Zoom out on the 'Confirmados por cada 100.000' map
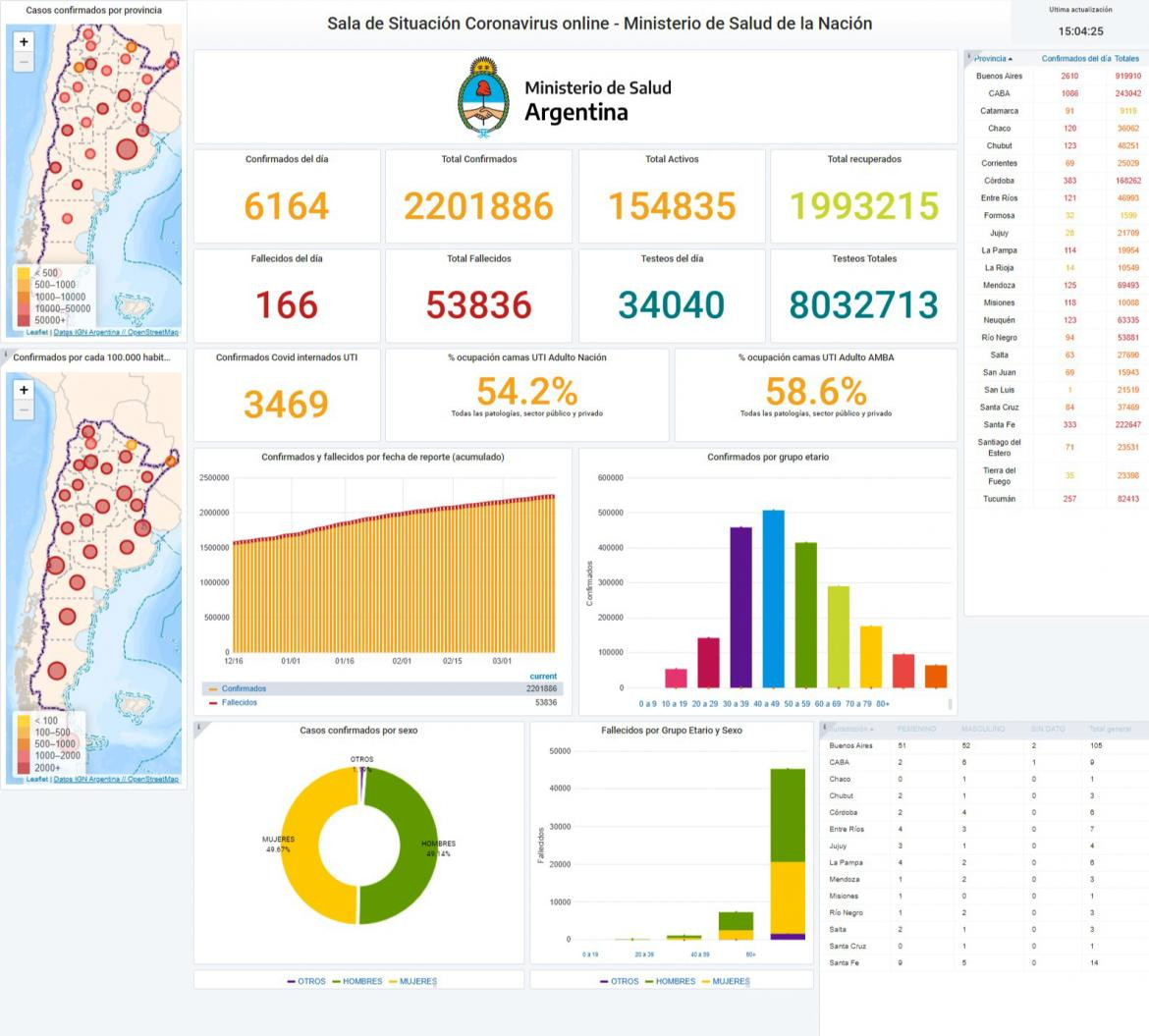1149x1036 pixels. click(25, 410)
